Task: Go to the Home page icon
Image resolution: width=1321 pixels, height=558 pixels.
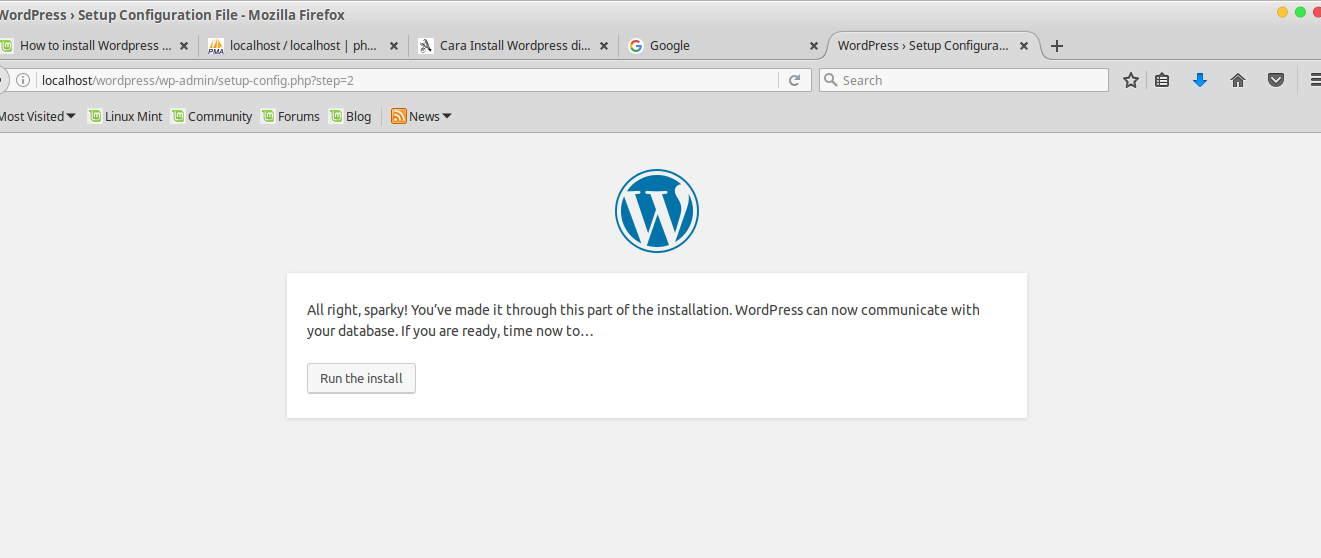Action: coord(1238,80)
